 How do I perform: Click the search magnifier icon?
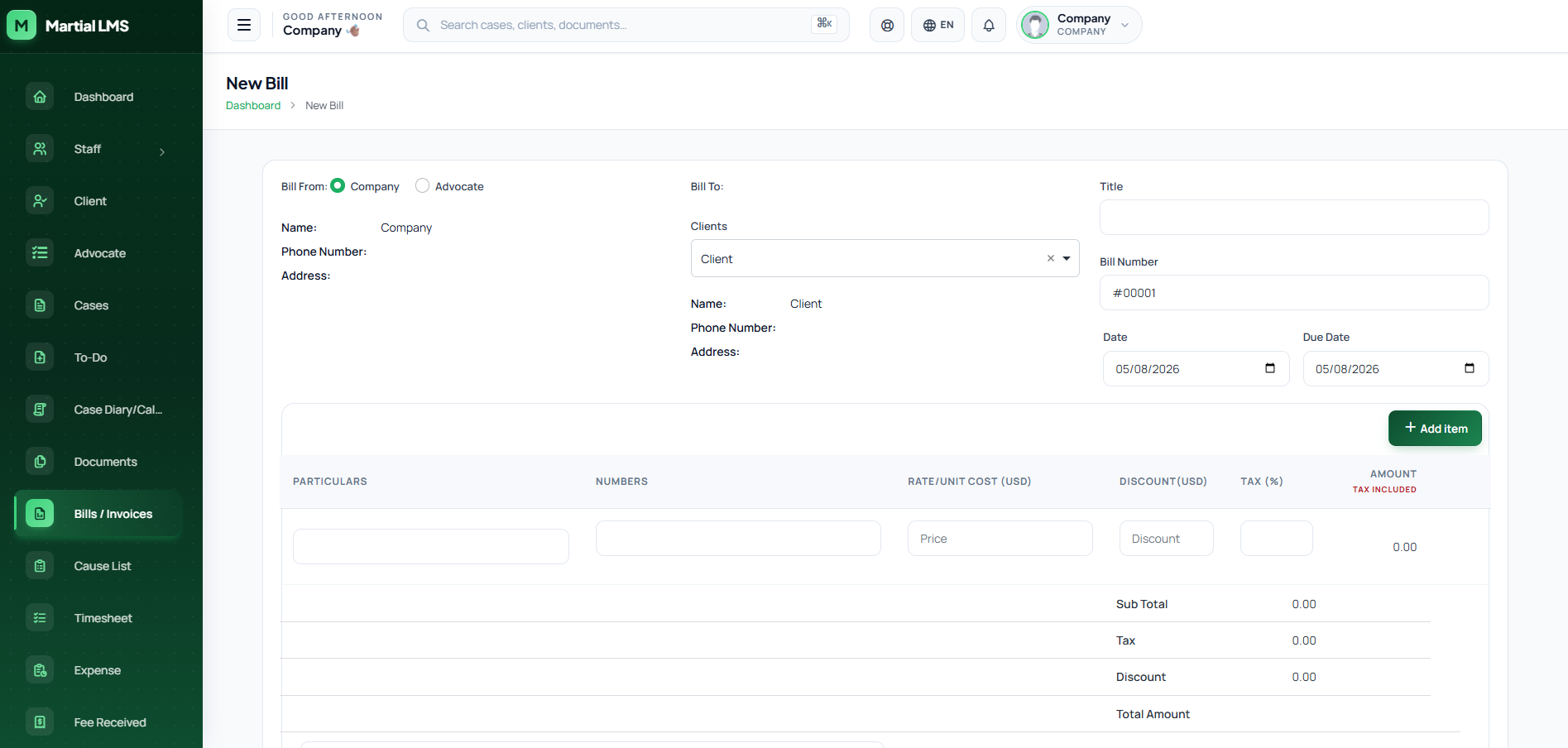tap(423, 25)
